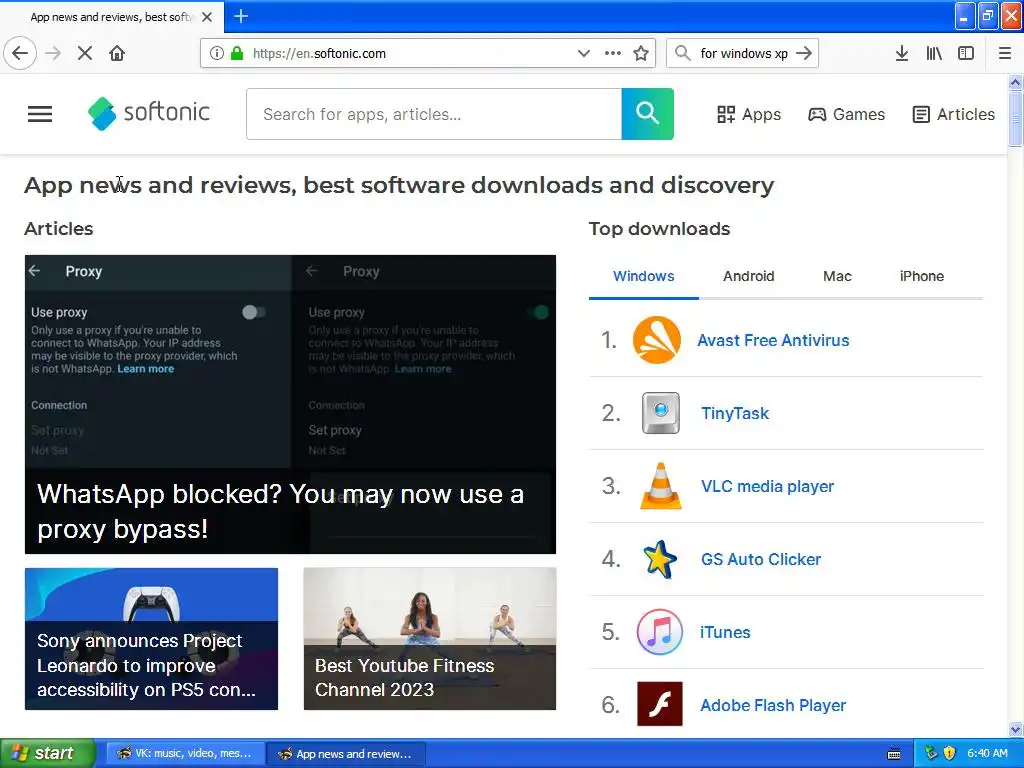The width and height of the screenshot is (1024, 768).
Task: Open the Adobe Flash Player link
Action: (773, 705)
